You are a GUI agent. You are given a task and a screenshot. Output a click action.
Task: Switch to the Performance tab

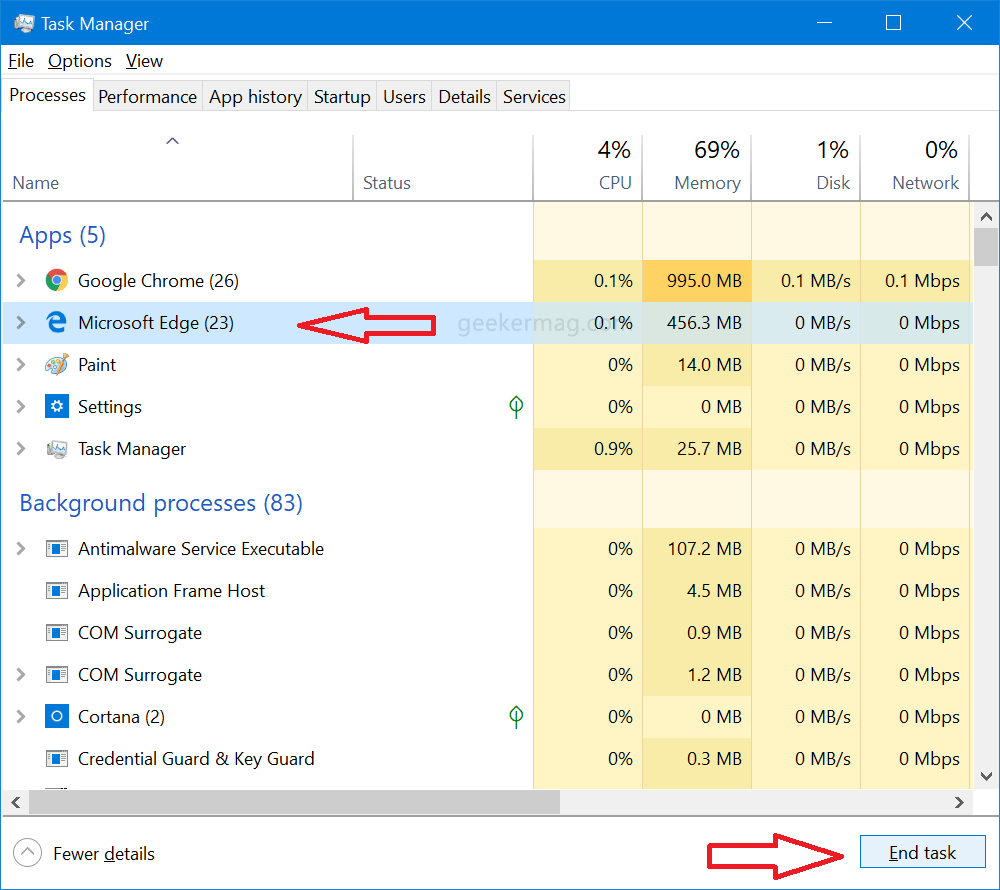147,96
